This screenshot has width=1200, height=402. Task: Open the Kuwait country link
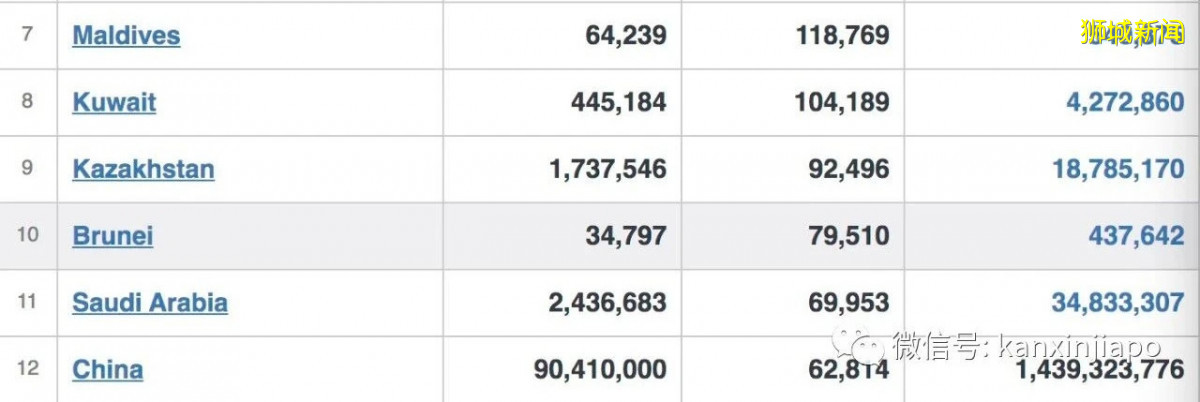click(x=114, y=102)
